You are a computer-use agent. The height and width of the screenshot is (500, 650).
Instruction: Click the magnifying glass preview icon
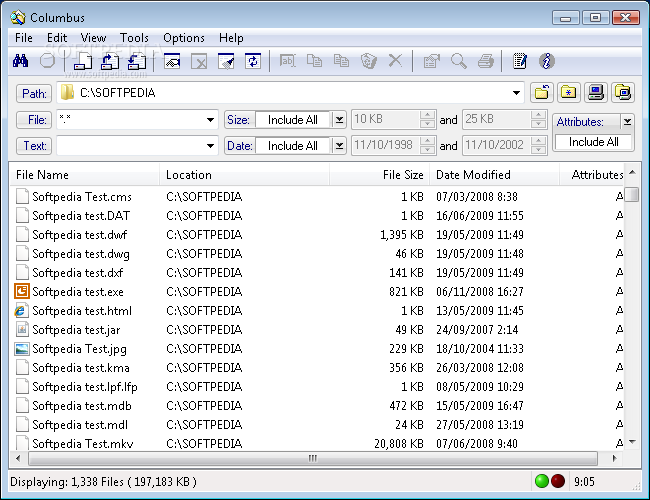(x=458, y=61)
